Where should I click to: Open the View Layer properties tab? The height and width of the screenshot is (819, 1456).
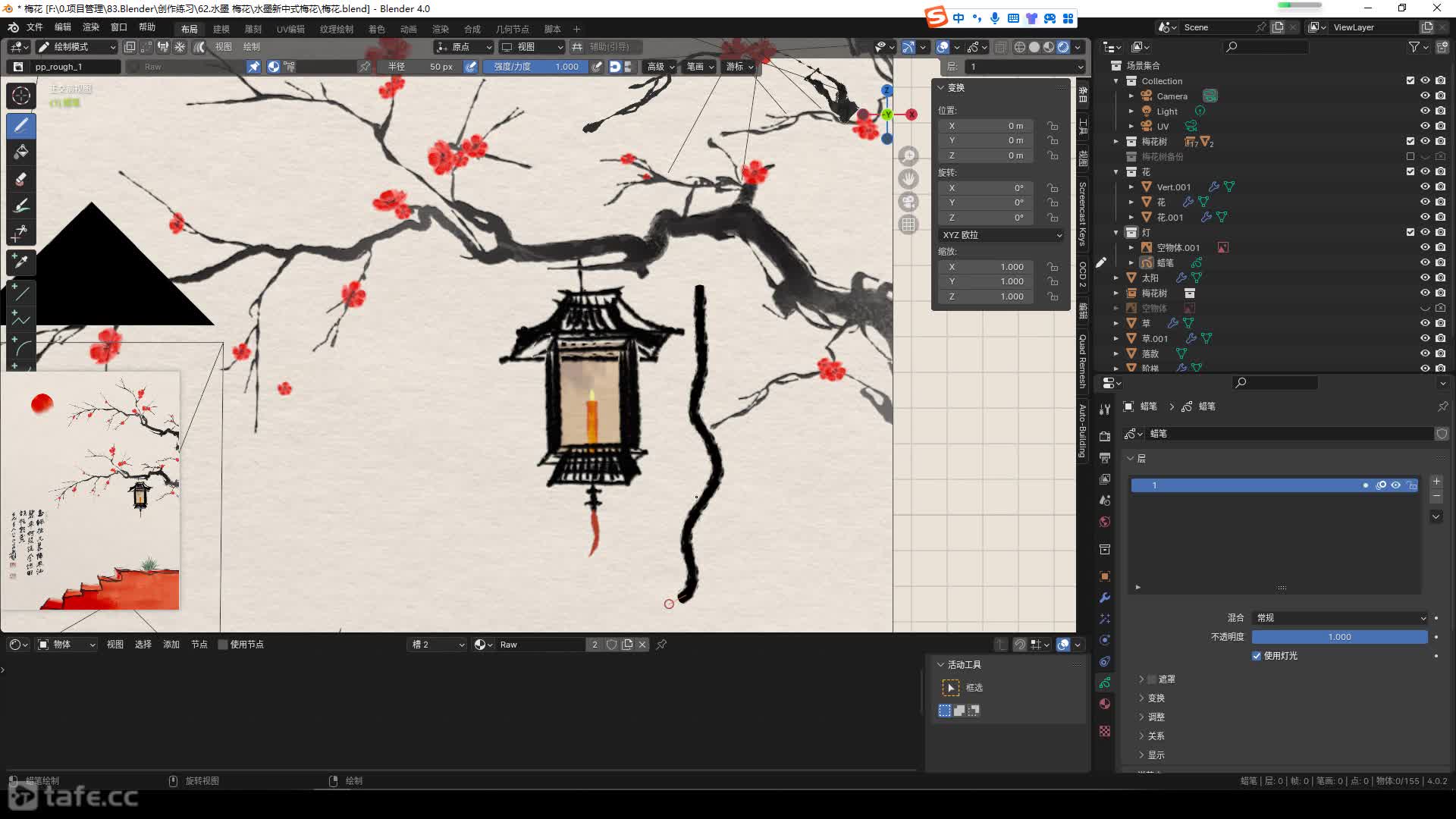pyautogui.click(x=1105, y=479)
